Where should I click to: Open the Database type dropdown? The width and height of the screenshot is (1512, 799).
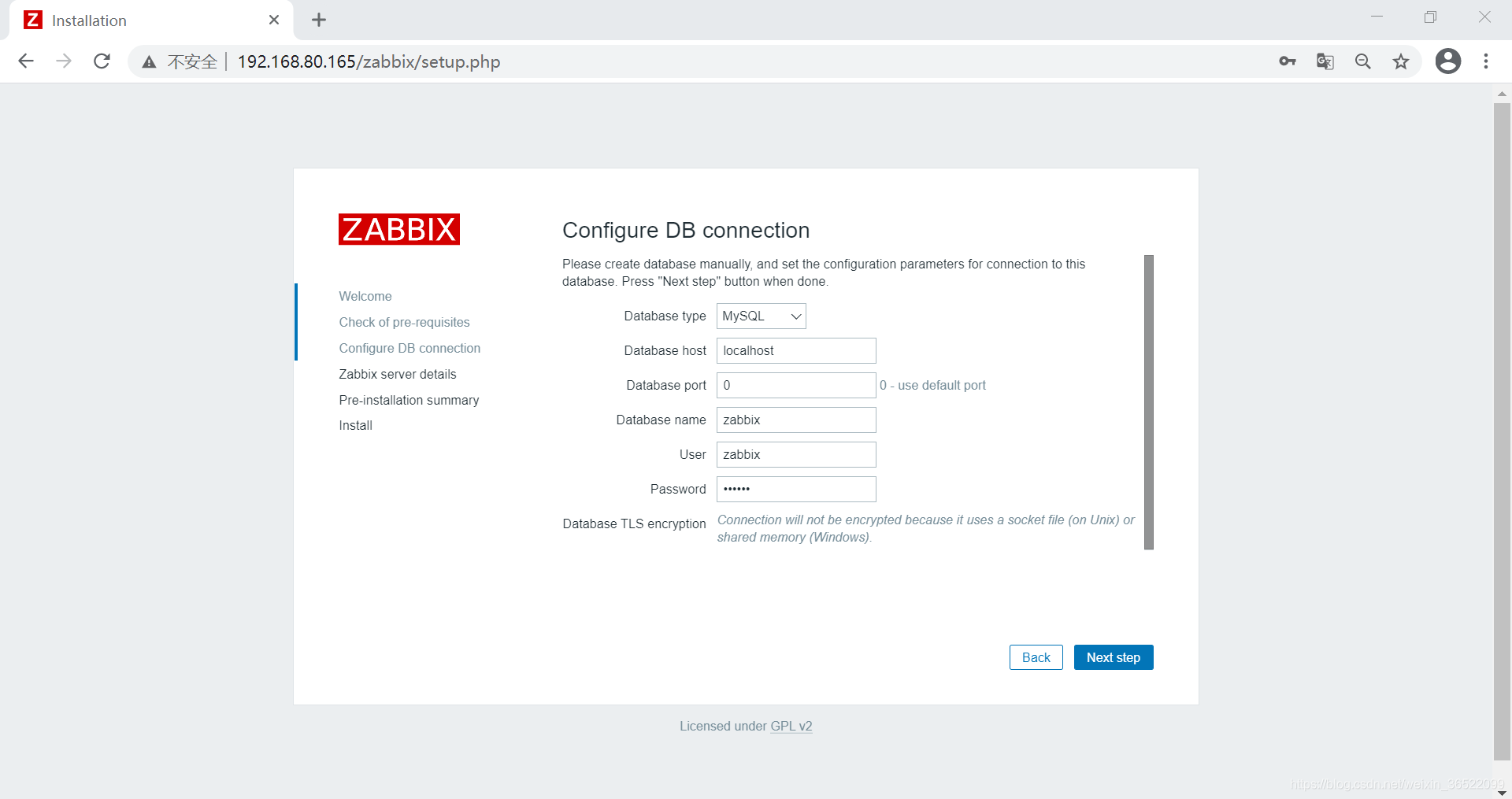coord(761,316)
